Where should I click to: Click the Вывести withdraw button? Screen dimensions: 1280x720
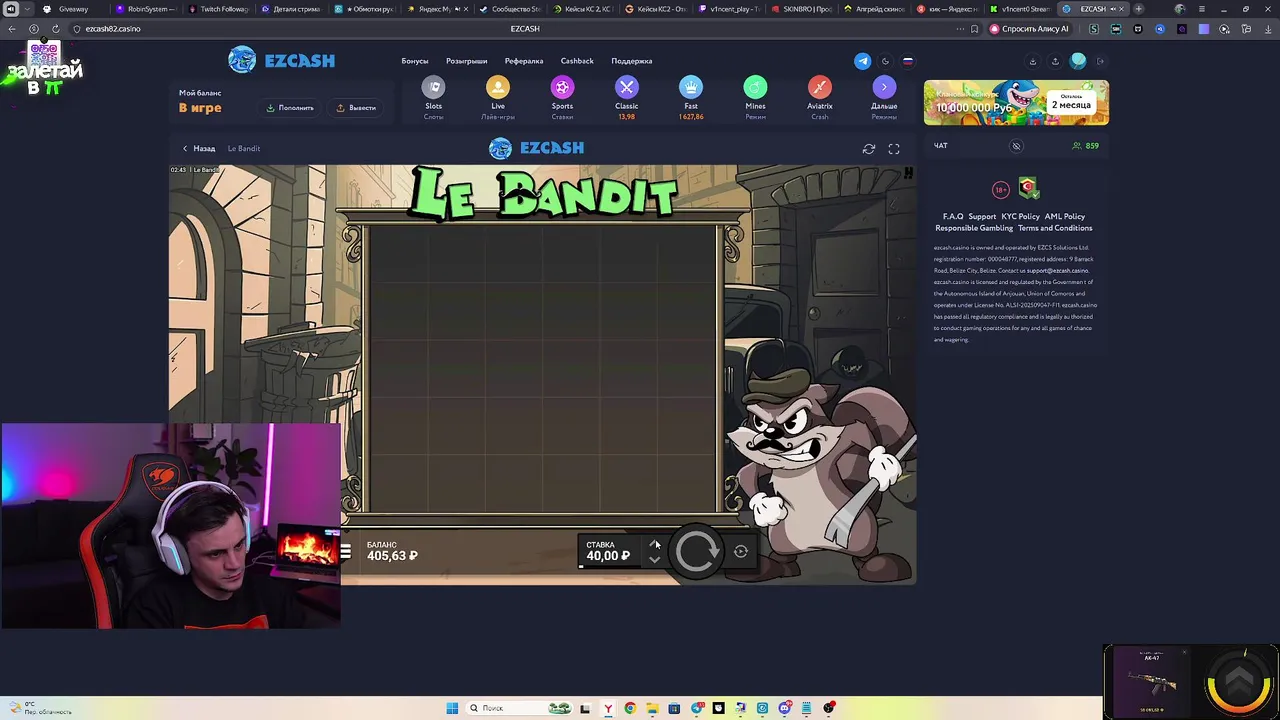pyautogui.click(x=357, y=108)
